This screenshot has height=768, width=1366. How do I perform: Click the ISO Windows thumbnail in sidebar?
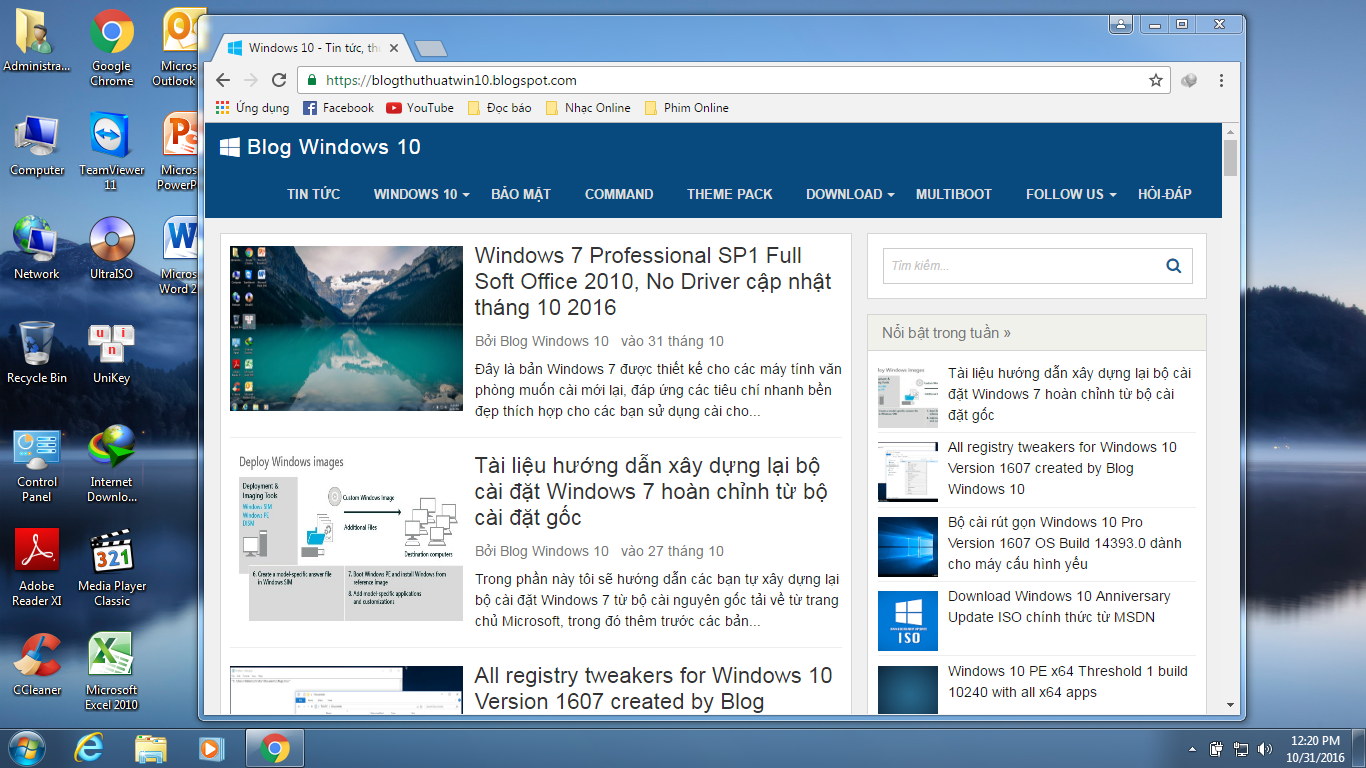908,621
